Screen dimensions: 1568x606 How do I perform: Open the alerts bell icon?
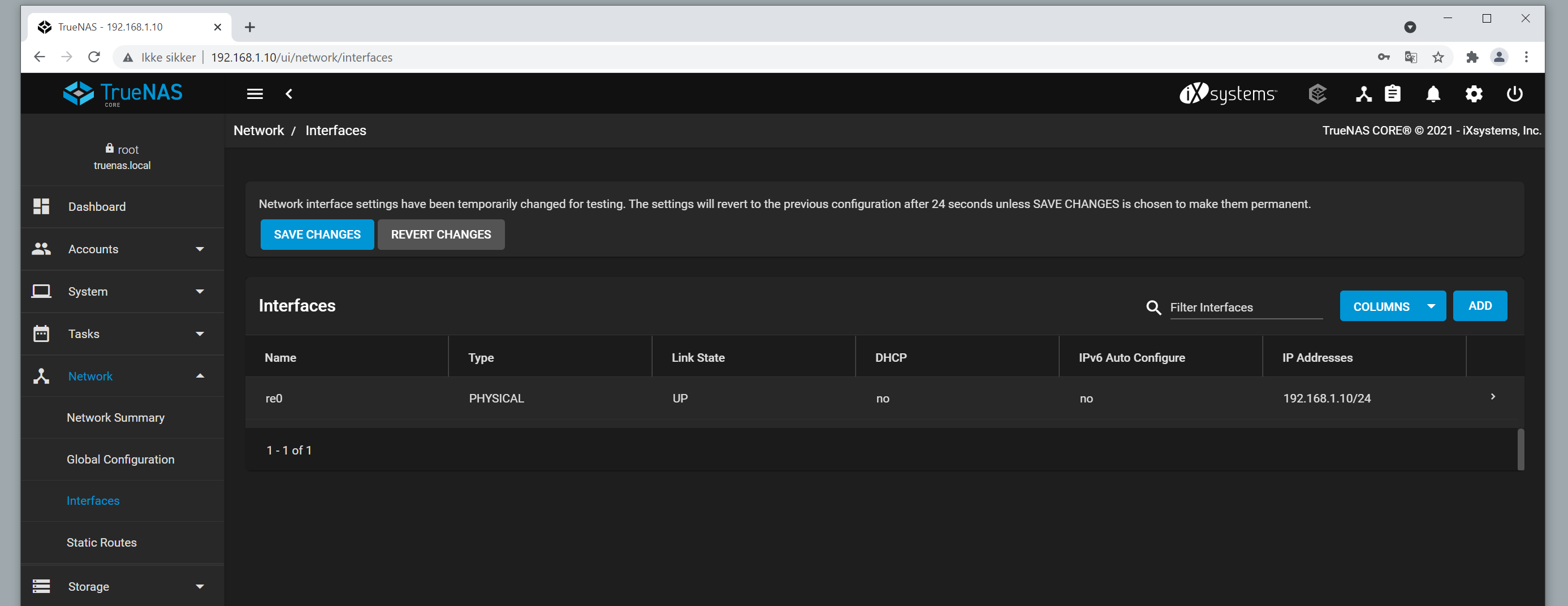pyautogui.click(x=1433, y=94)
